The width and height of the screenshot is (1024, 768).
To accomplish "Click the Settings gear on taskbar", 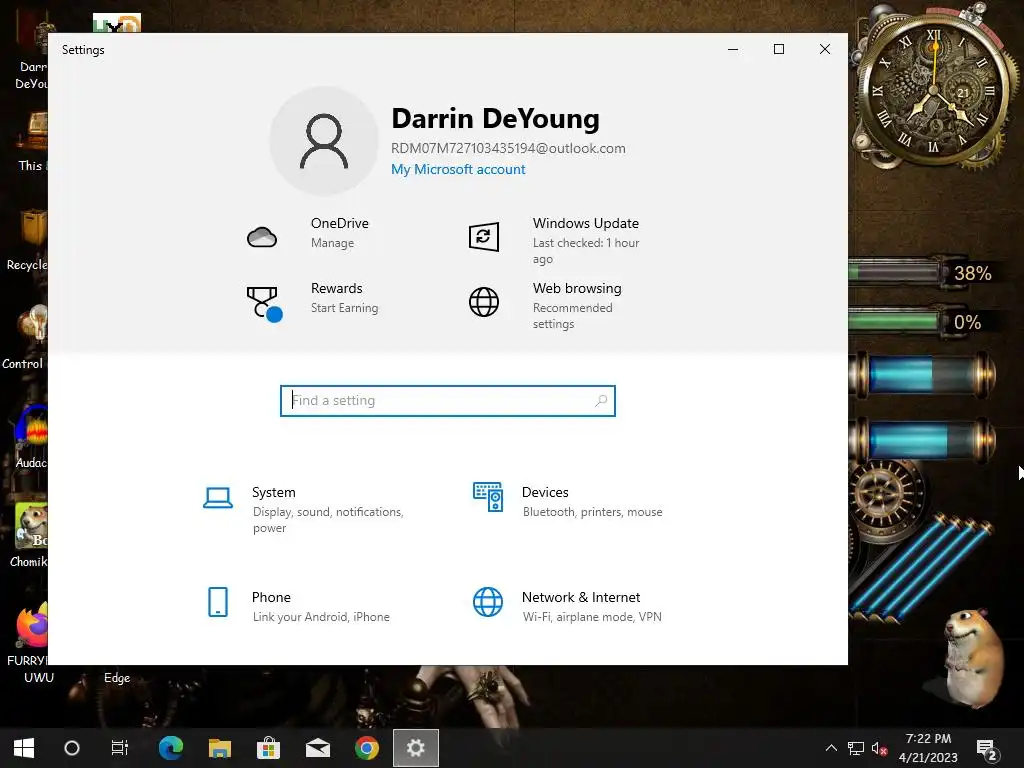I will pos(416,748).
